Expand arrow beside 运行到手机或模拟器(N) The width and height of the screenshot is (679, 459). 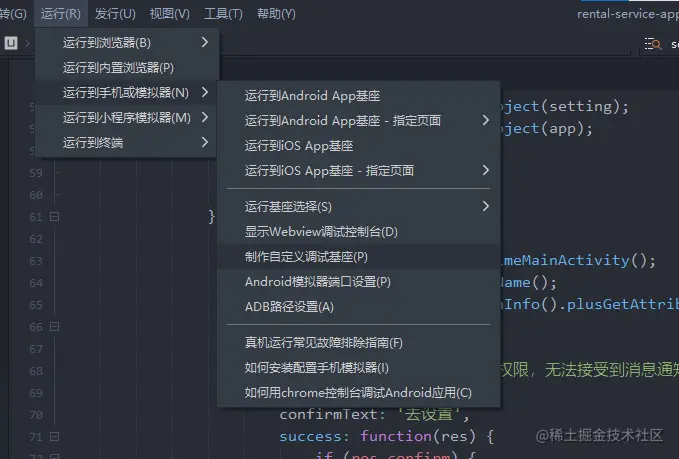[205, 92]
